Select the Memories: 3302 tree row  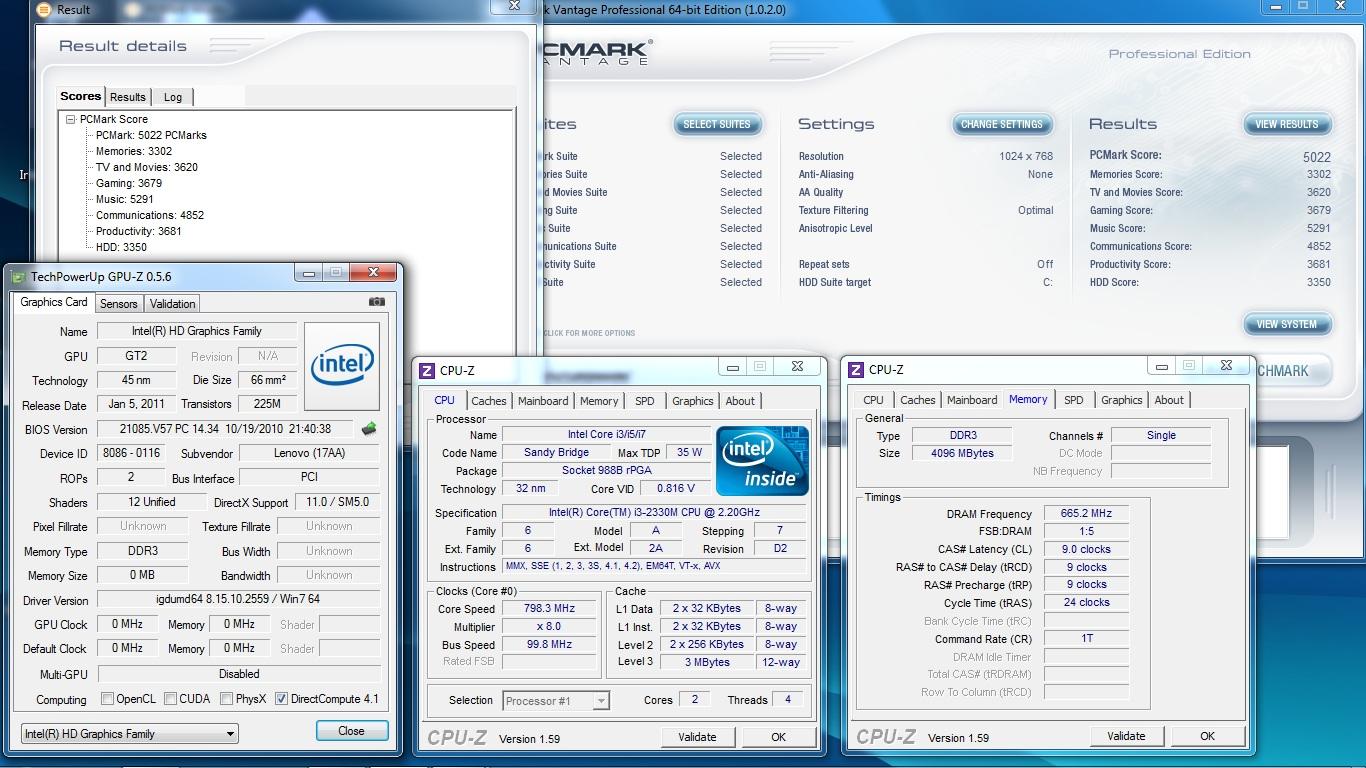134,151
